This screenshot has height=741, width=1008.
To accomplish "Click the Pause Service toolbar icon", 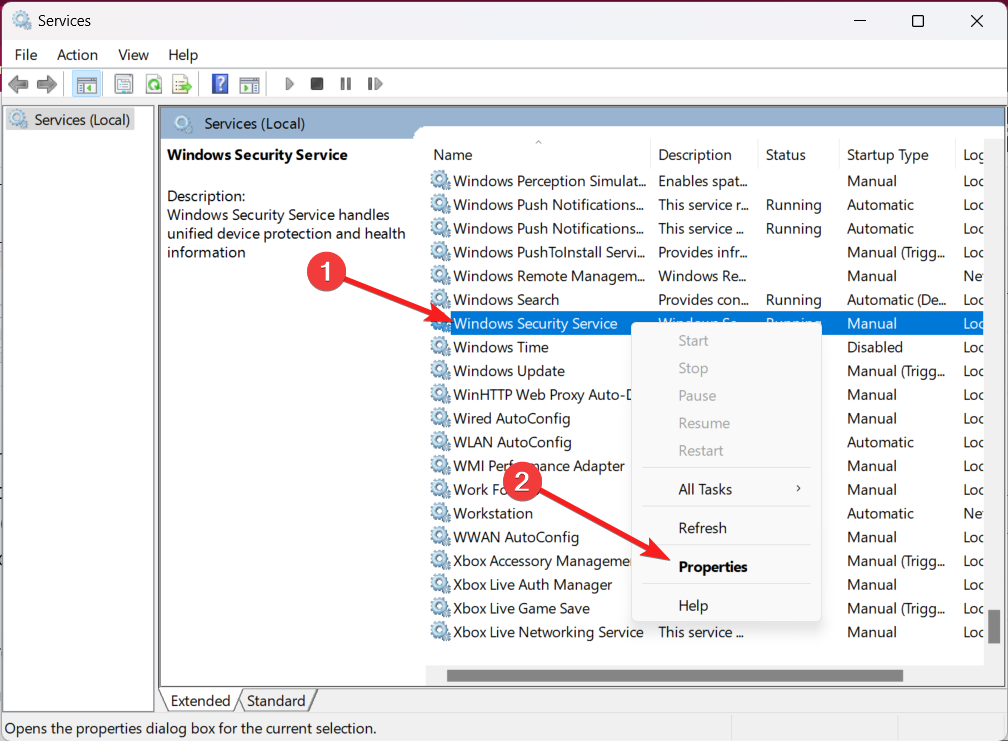I will pos(346,84).
